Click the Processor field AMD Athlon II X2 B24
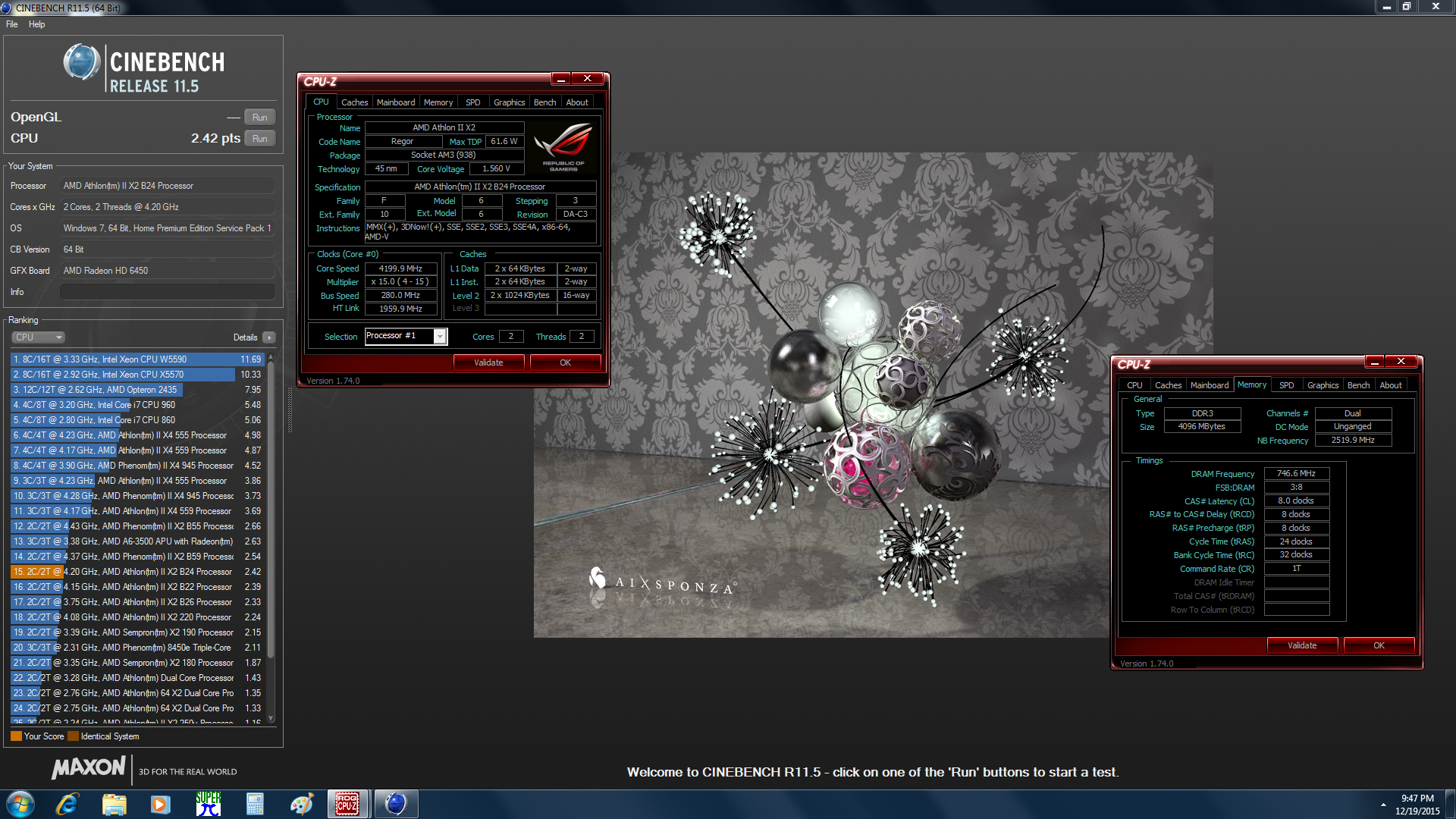 [168, 186]
